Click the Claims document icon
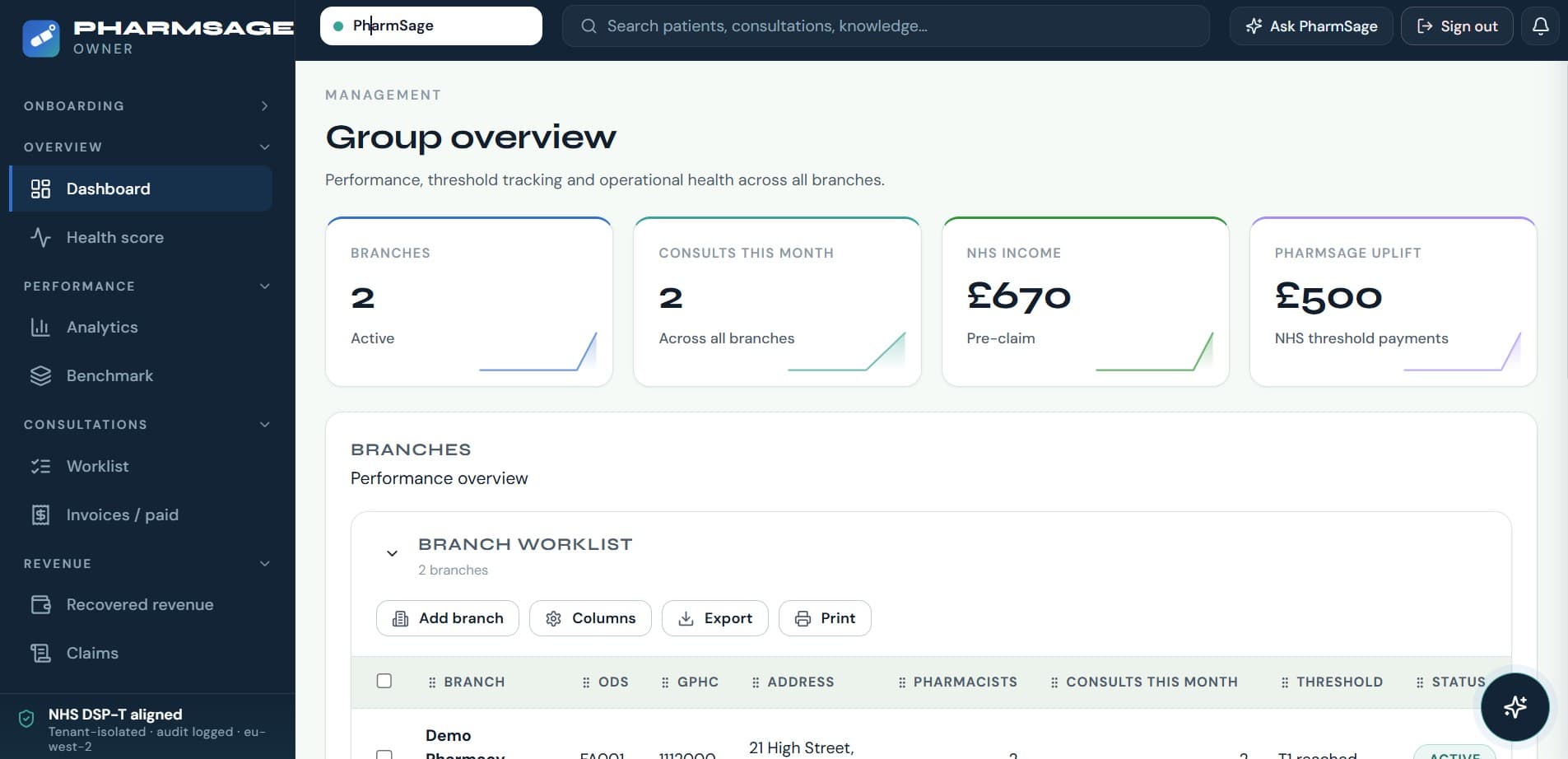The height and width of the screenshot is (759, 1568). [40, 653]
